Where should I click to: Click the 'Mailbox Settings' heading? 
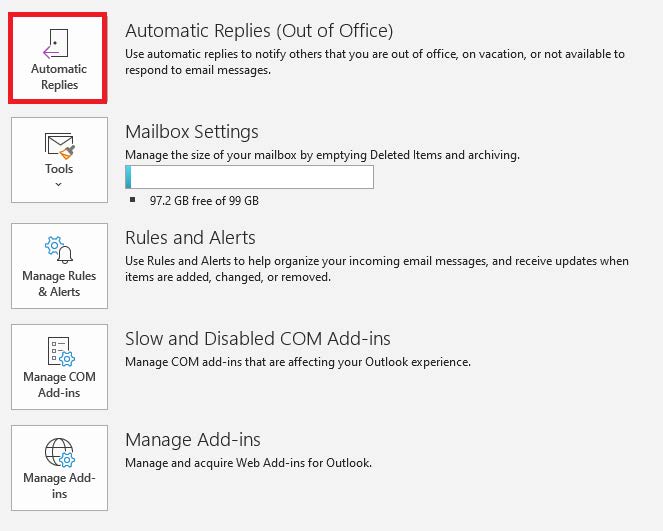coord(192,132)
